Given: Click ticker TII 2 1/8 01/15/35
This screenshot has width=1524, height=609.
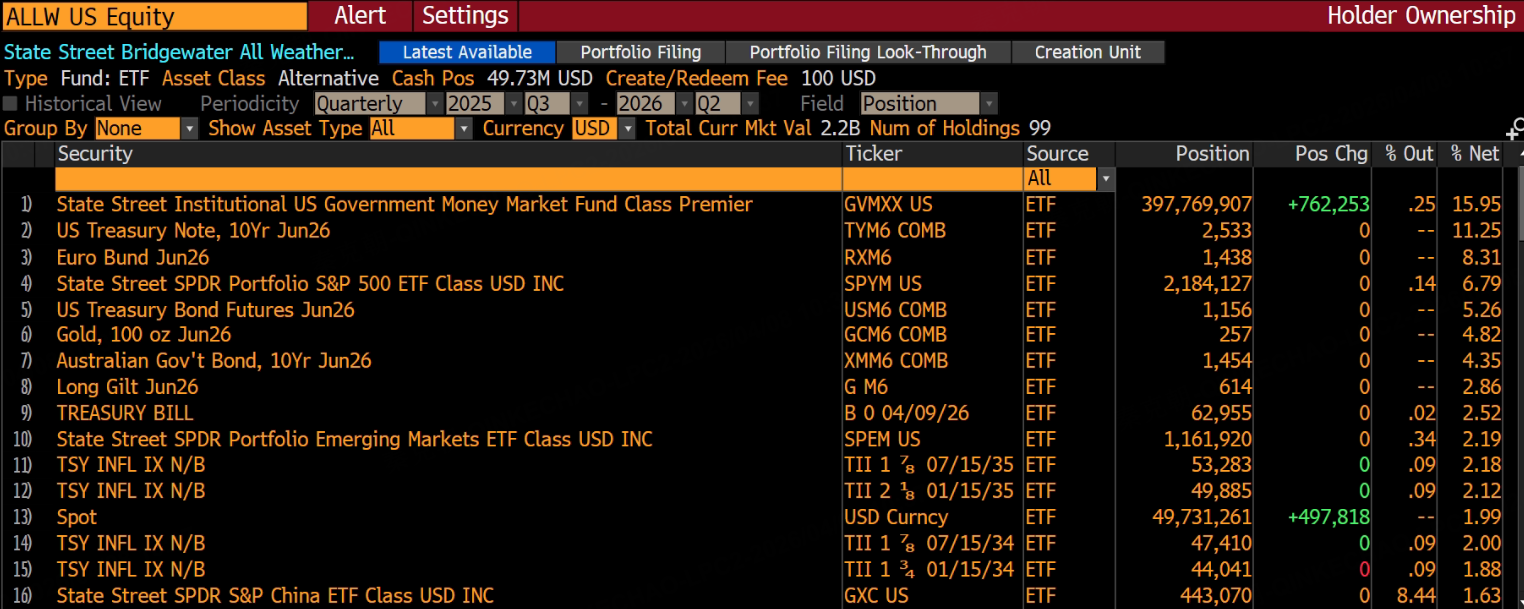Looking at the screenshot, I should (x=930, y=491).
